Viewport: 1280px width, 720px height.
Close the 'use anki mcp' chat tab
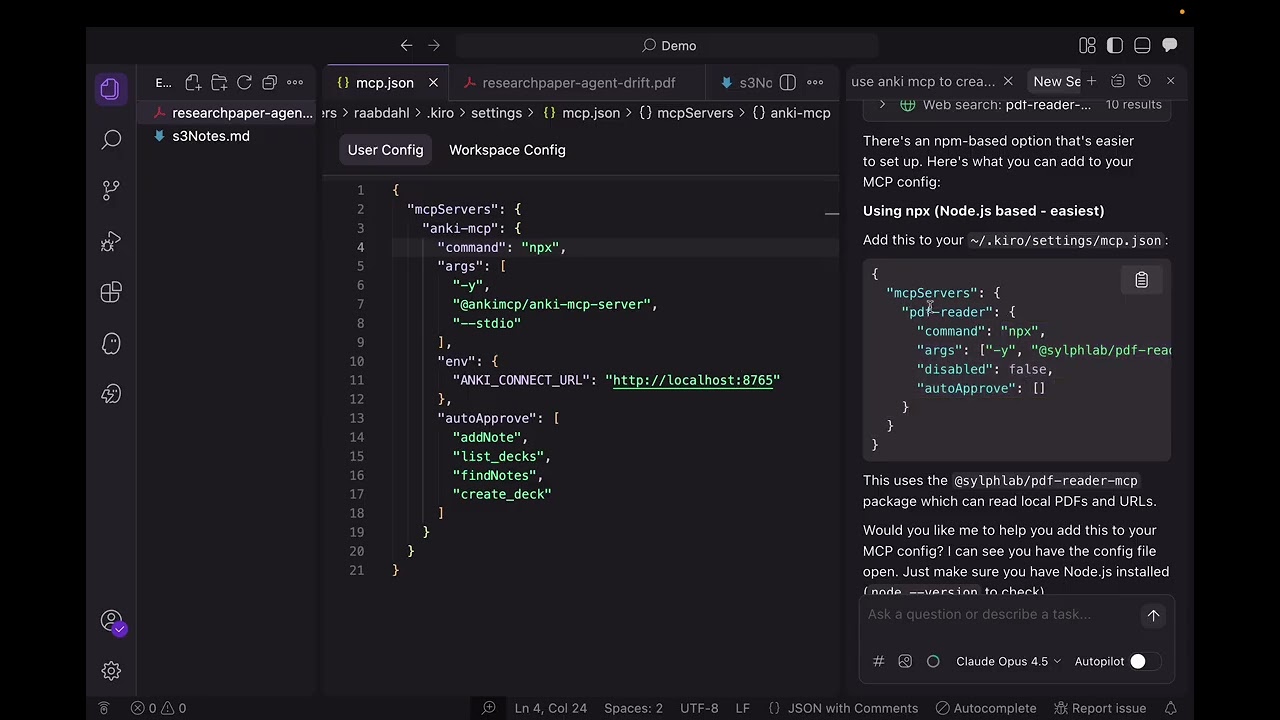[1008, 81]
